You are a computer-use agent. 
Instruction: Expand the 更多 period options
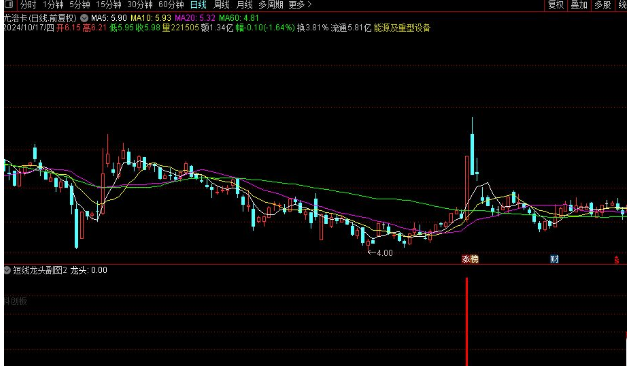point(300,5)
